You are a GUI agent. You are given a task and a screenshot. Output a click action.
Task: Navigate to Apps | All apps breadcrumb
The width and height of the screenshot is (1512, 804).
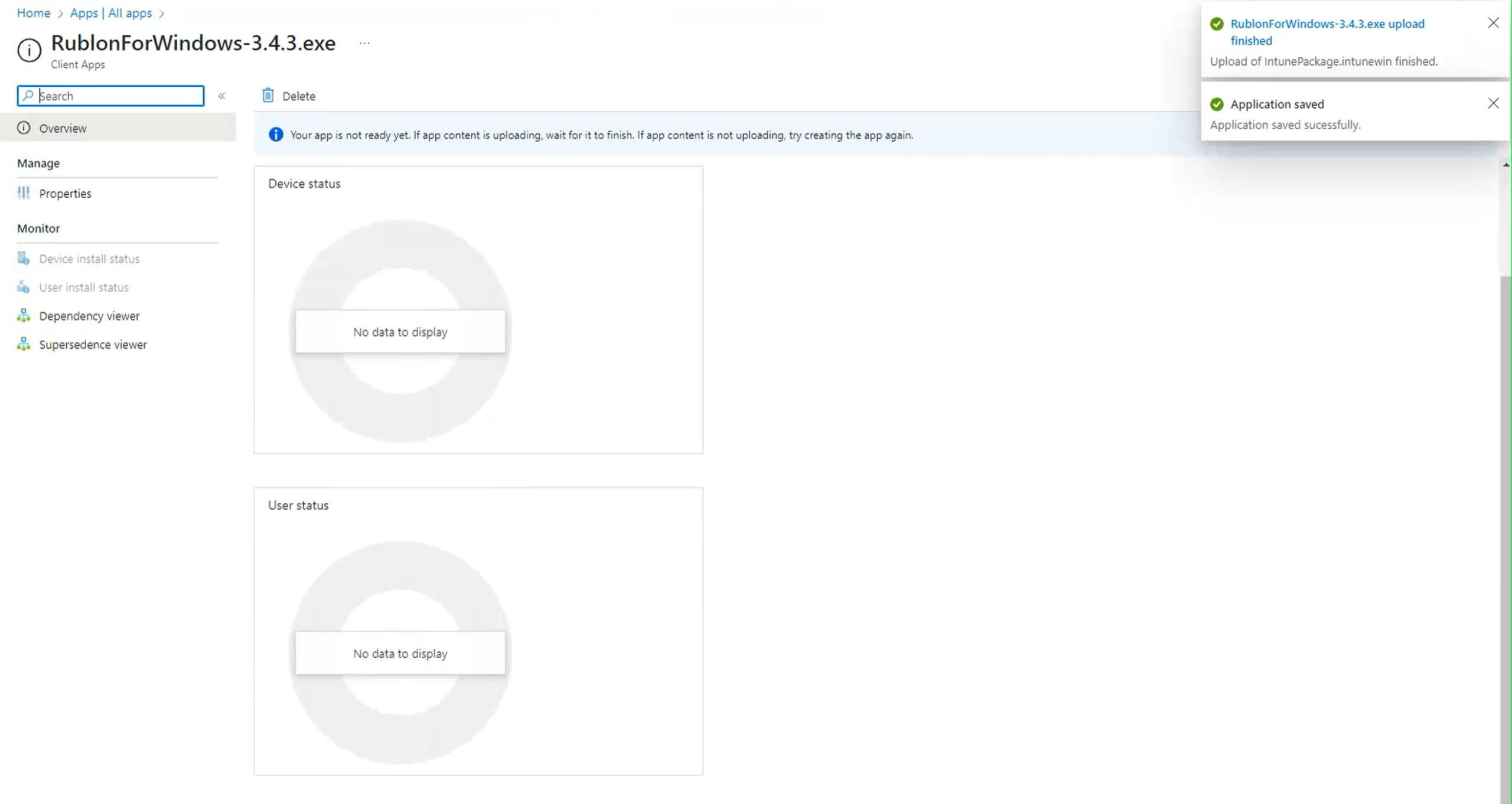111,13
